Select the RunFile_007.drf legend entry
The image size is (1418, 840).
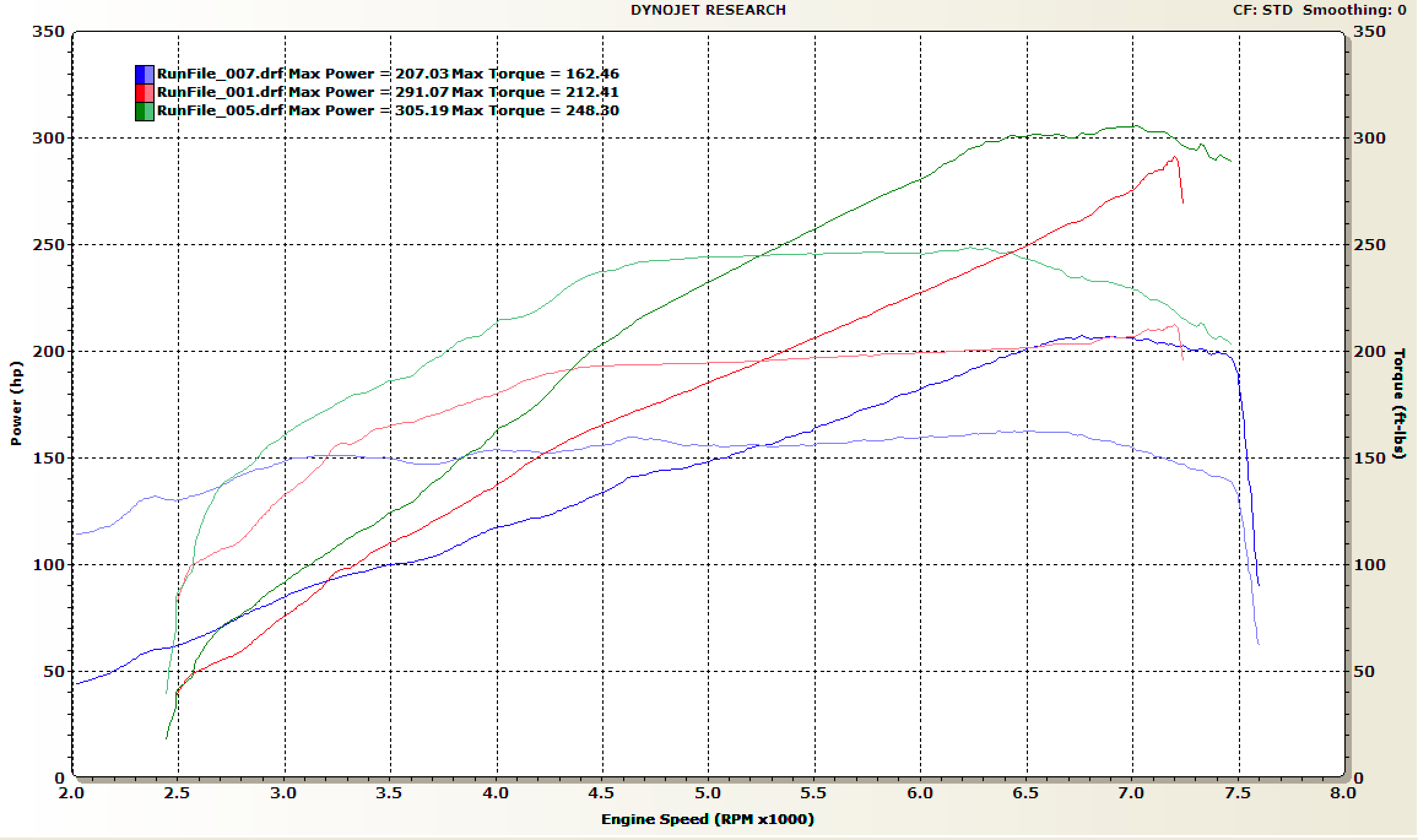tap(220, 74)
